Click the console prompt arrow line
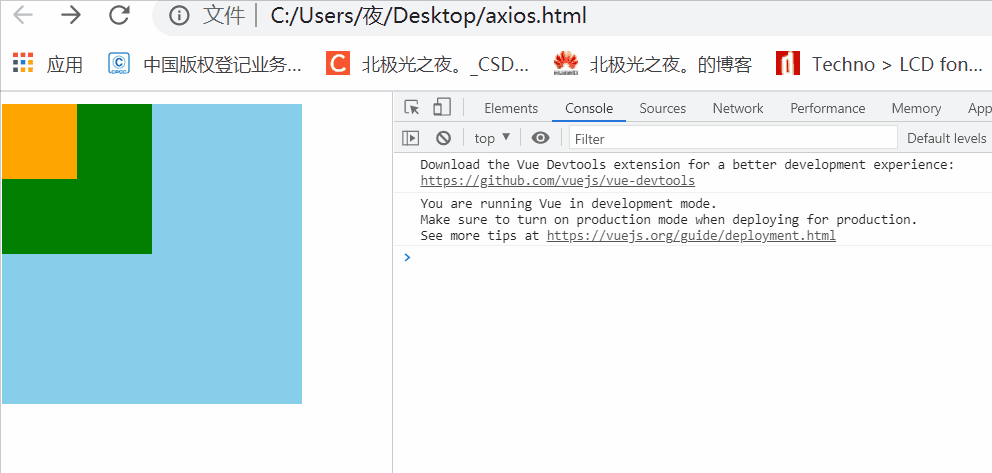The image size is (992, 473). pyautogui.click(x=693, y=257)
